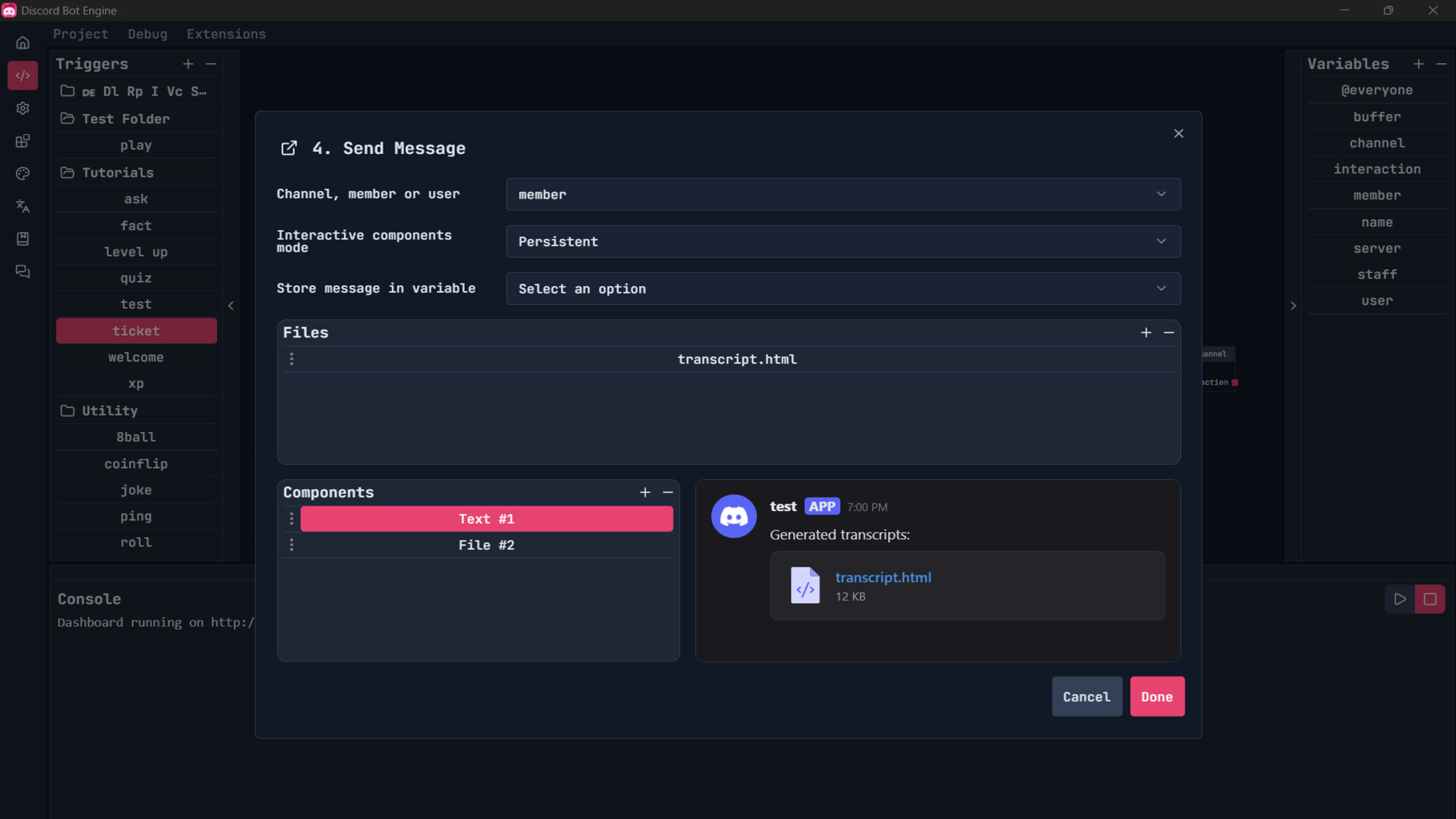
Task: Open the home icon in sidebar
Action: tap(23, 43)
